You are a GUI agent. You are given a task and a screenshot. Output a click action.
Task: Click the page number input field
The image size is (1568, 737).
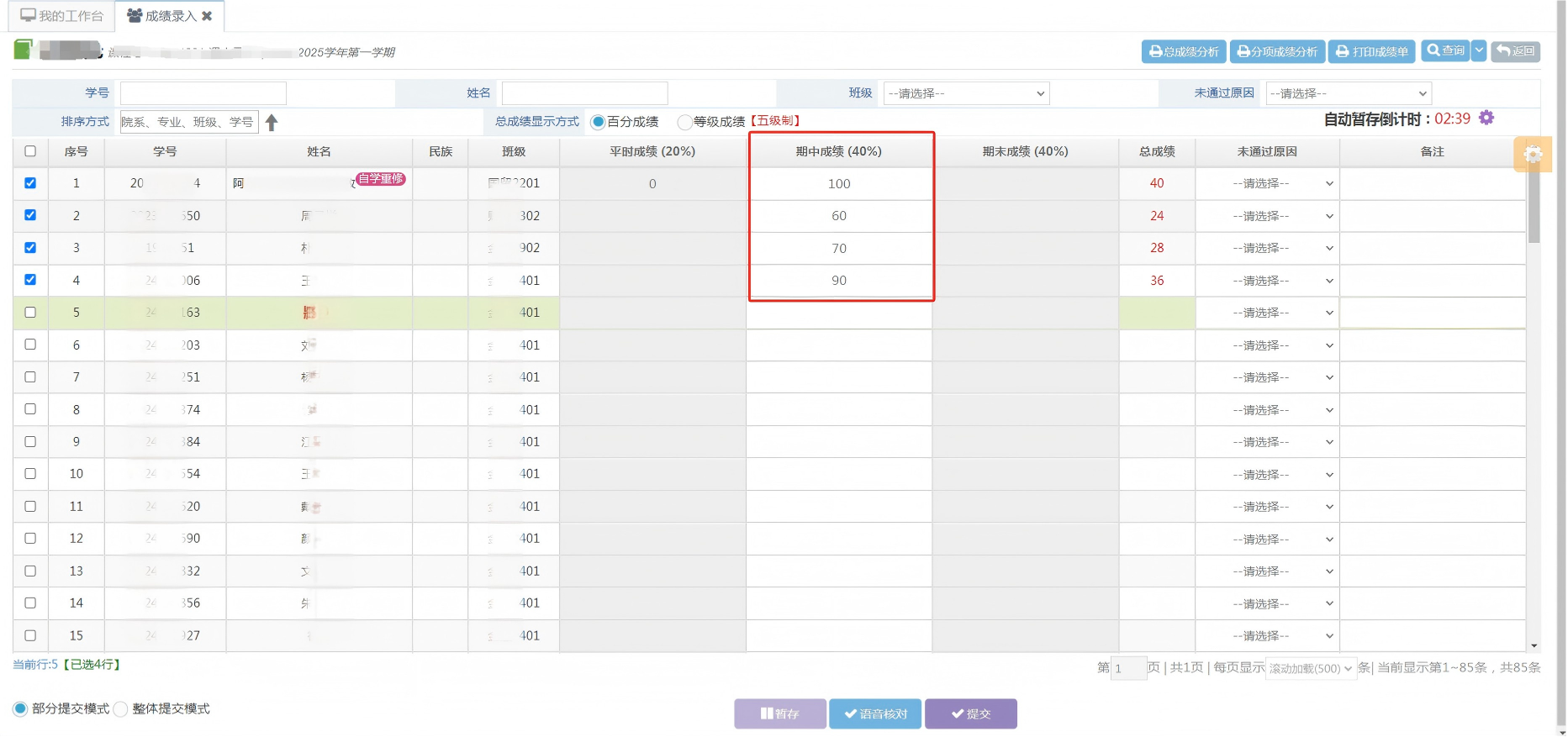(1128, 668)
